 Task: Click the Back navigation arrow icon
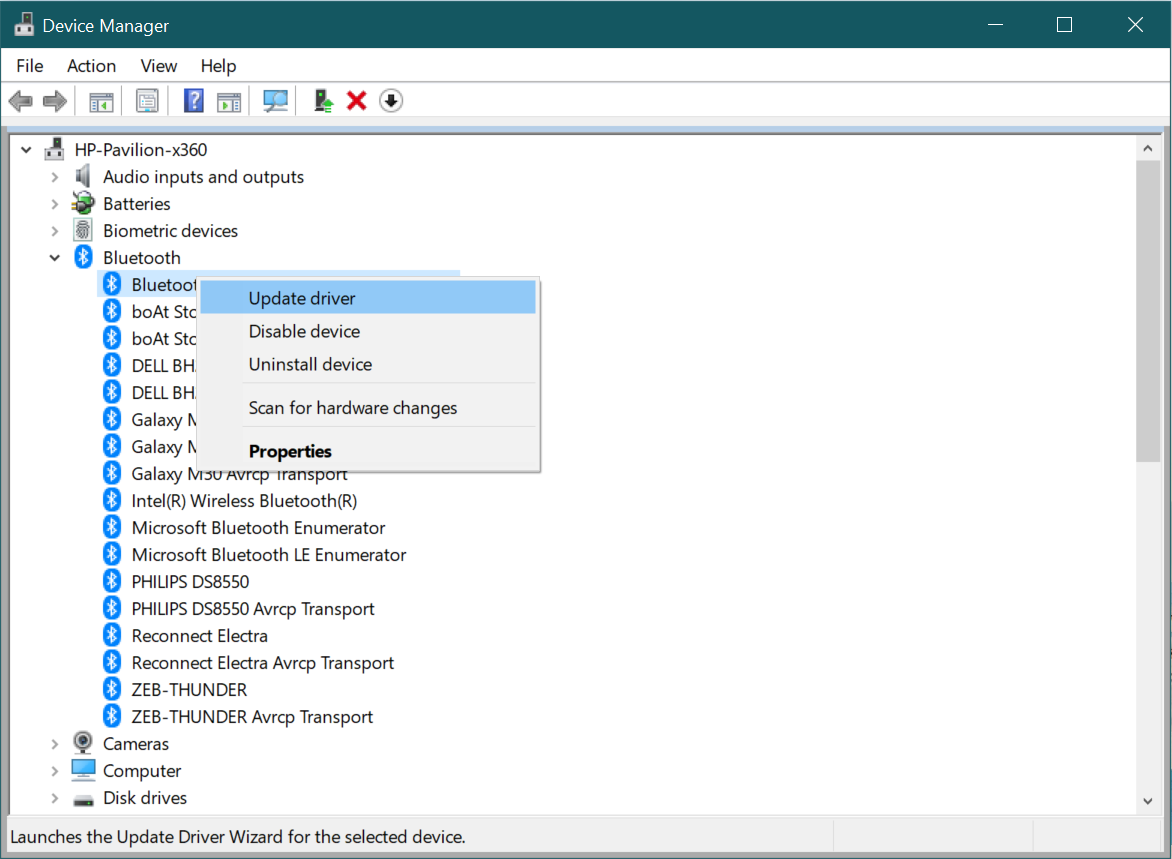pos(20,100)
